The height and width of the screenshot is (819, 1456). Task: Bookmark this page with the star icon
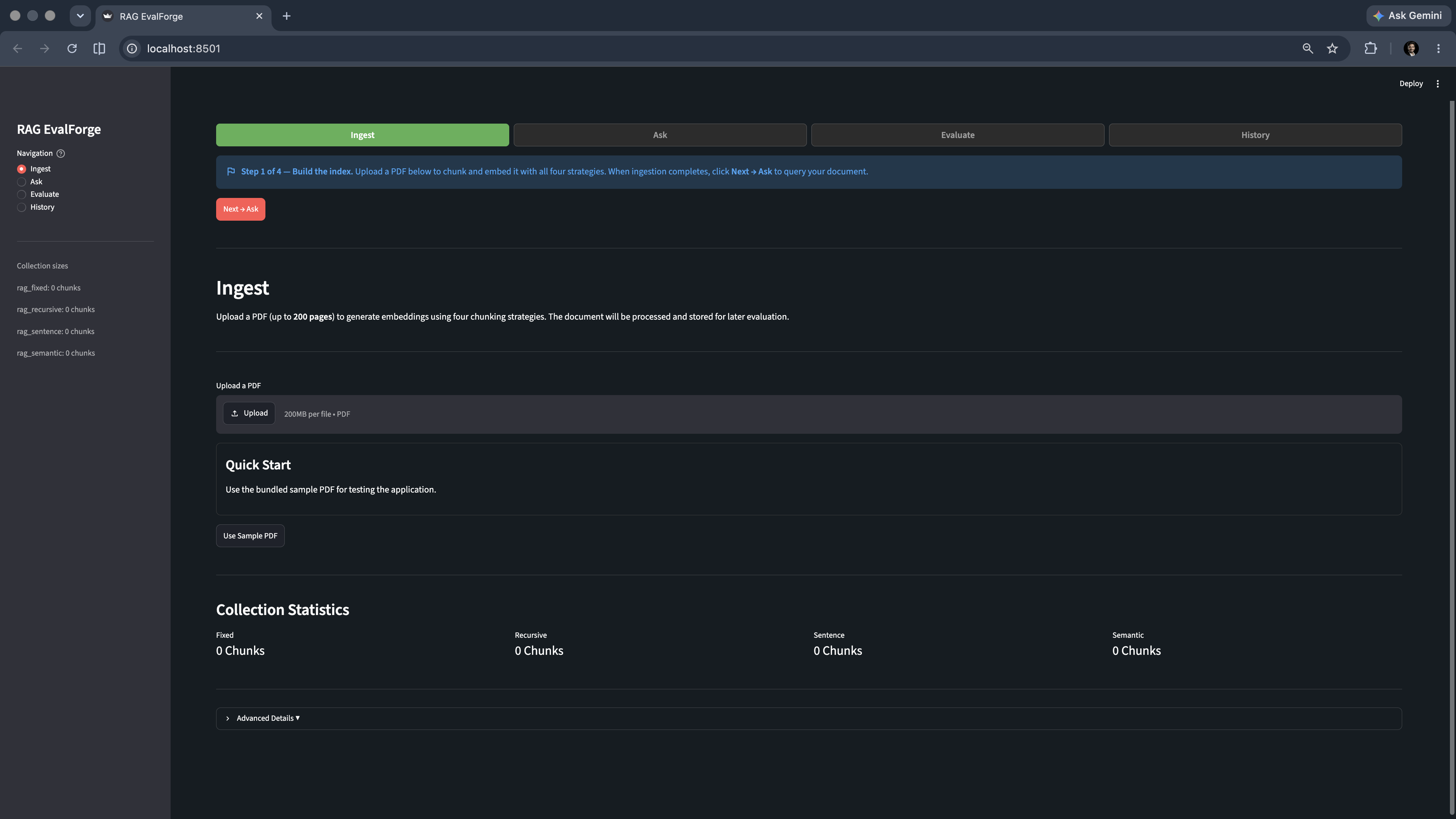(x=1332, y=49)
